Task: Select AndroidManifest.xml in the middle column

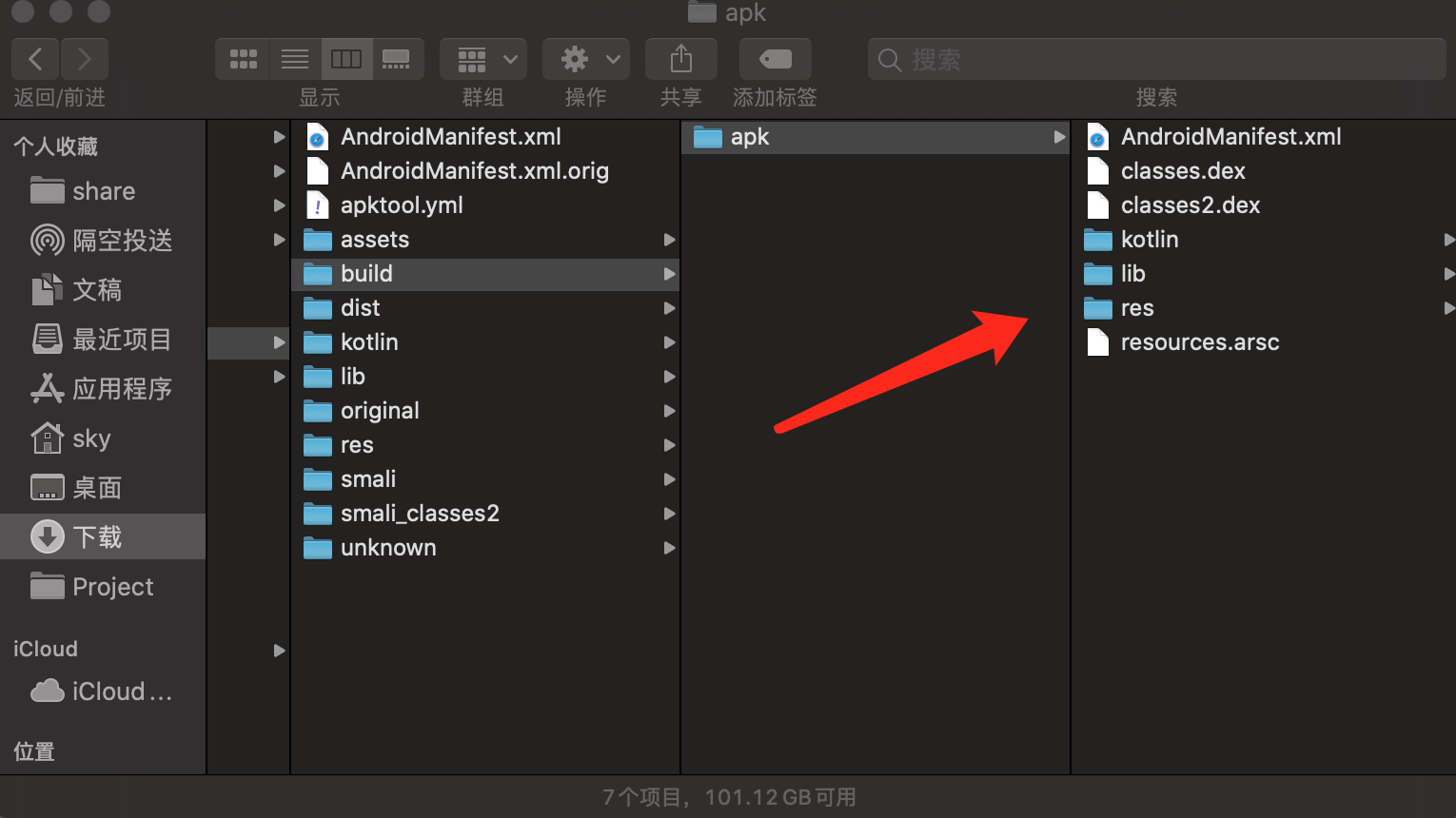Action: (x=485, y=137)
